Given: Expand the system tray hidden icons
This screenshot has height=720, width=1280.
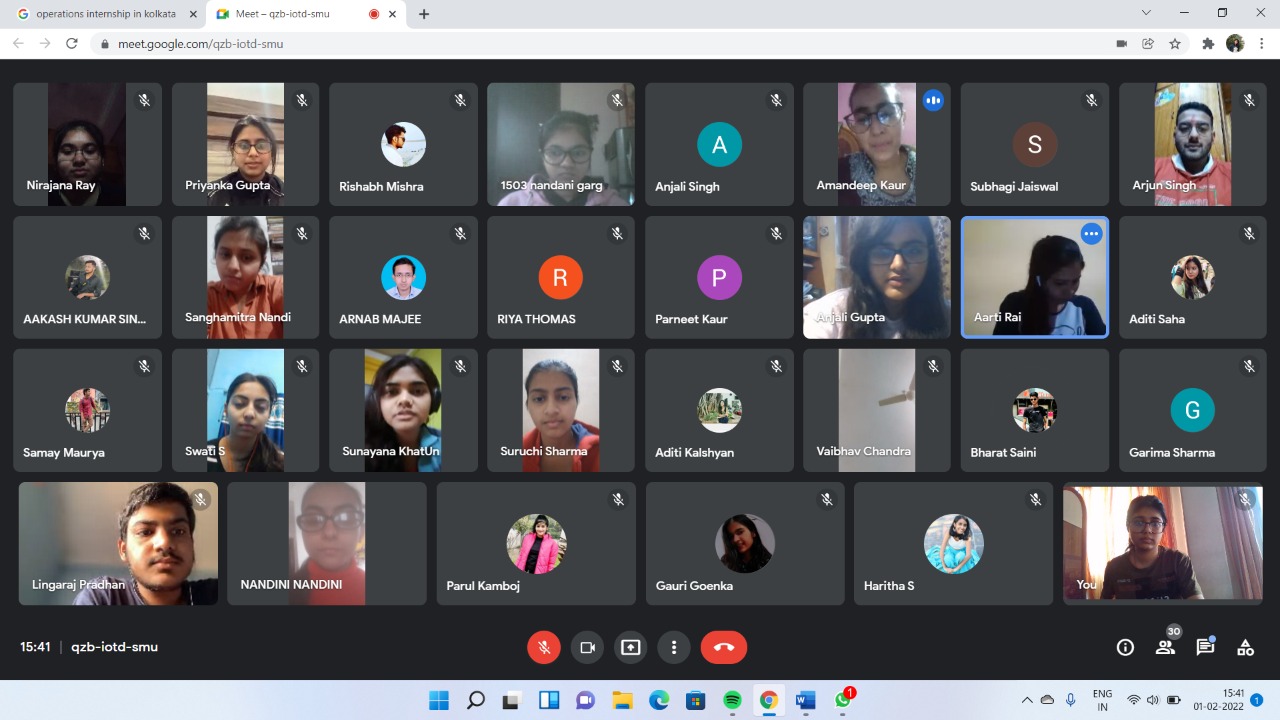Looking at the screenshot, I should [x=1027, y=700].
